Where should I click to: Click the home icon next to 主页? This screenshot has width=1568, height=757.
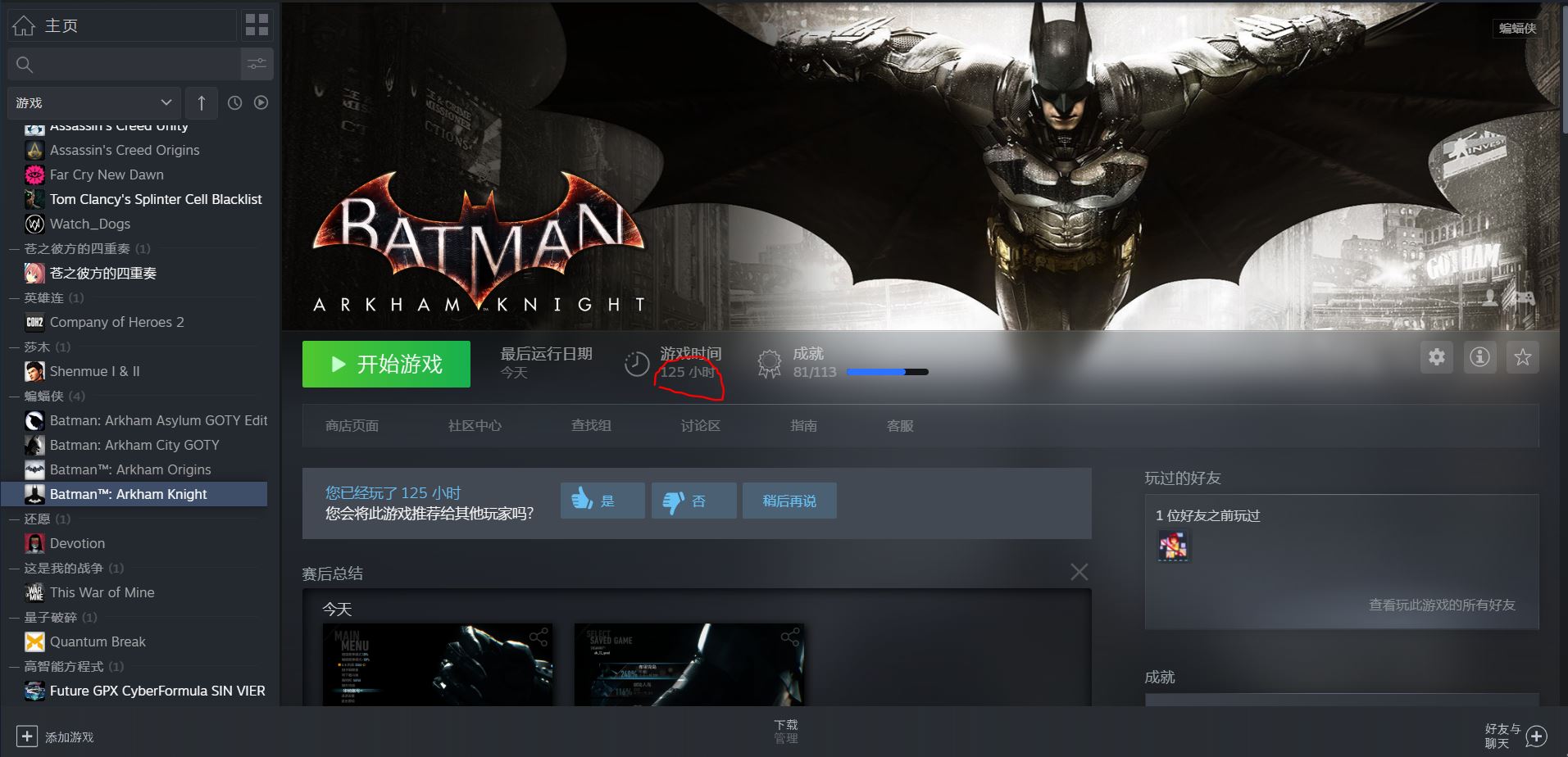tap(25, 26)
